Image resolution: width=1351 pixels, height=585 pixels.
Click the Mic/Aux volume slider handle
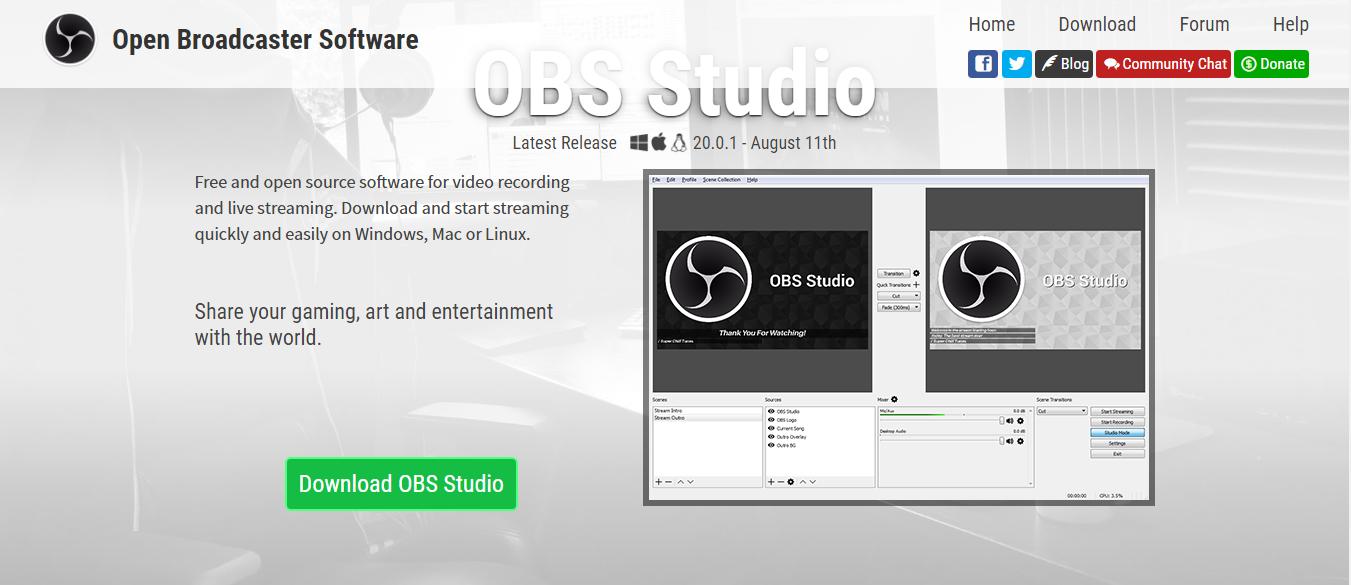1001,421
